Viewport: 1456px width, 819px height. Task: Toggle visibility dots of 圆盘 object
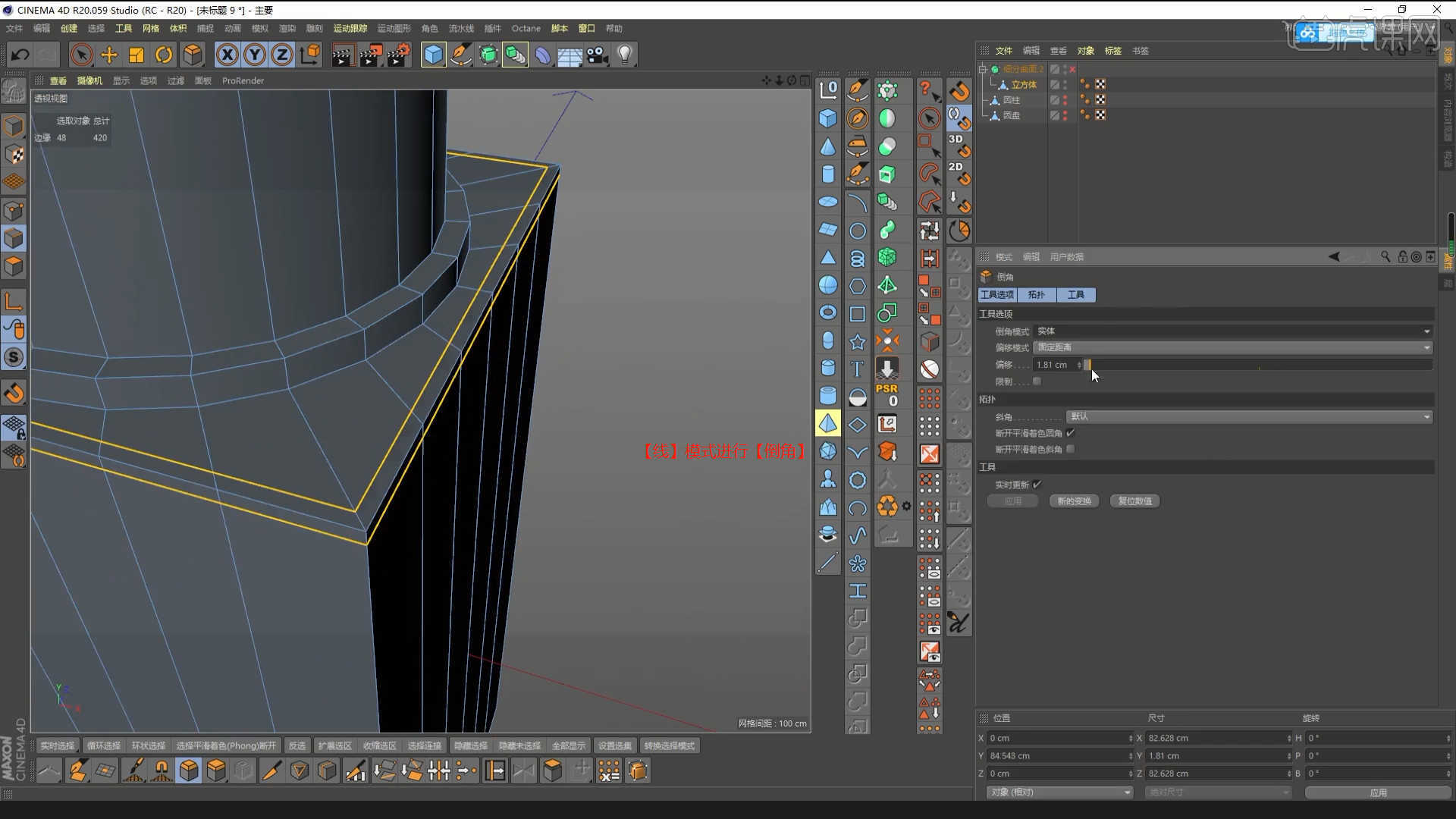pyautogui.click(x=1065, y=115)
